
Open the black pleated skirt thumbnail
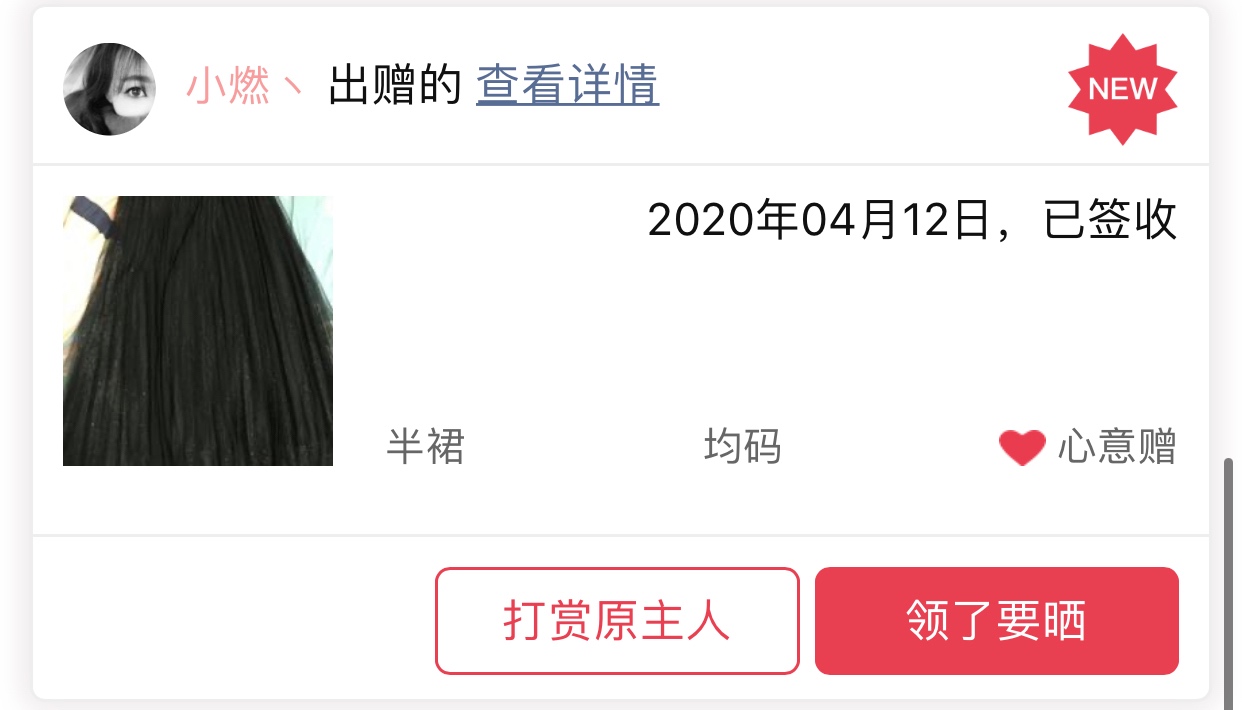[198, 331]
